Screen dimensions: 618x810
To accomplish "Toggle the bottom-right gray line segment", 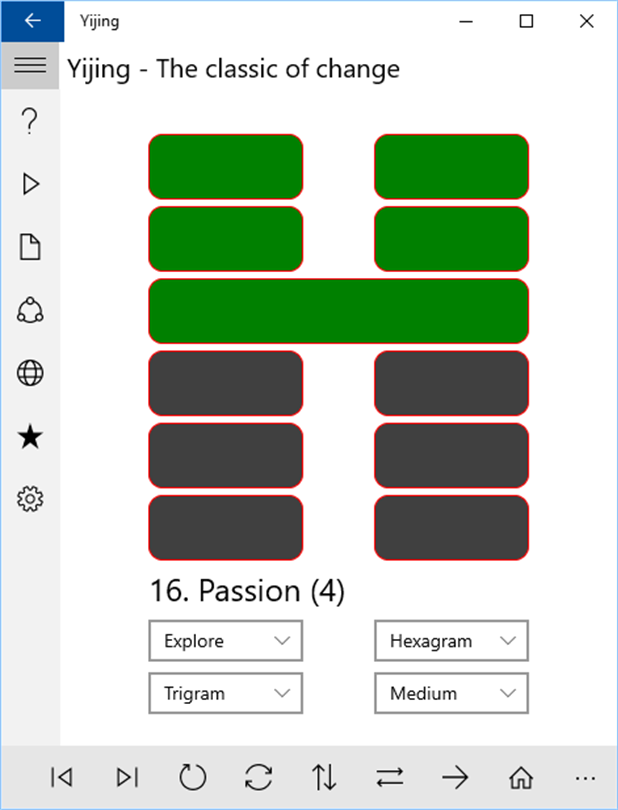I will tap(451, 528).
